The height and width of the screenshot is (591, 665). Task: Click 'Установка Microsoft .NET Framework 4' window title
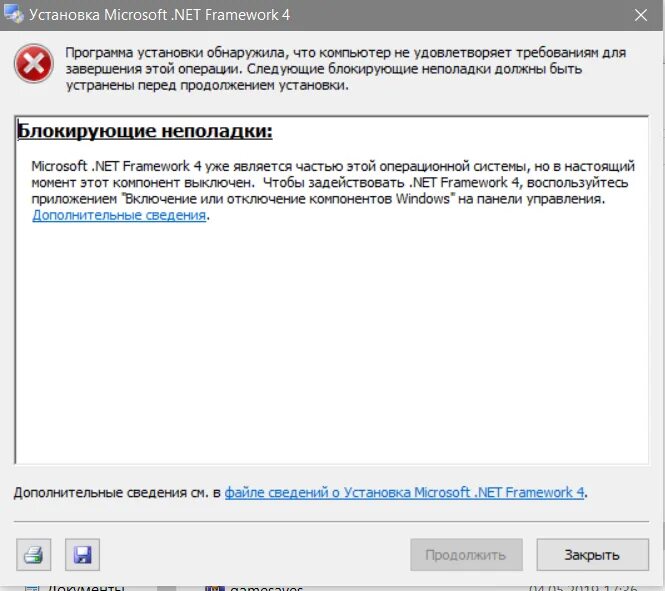point(159,15)
